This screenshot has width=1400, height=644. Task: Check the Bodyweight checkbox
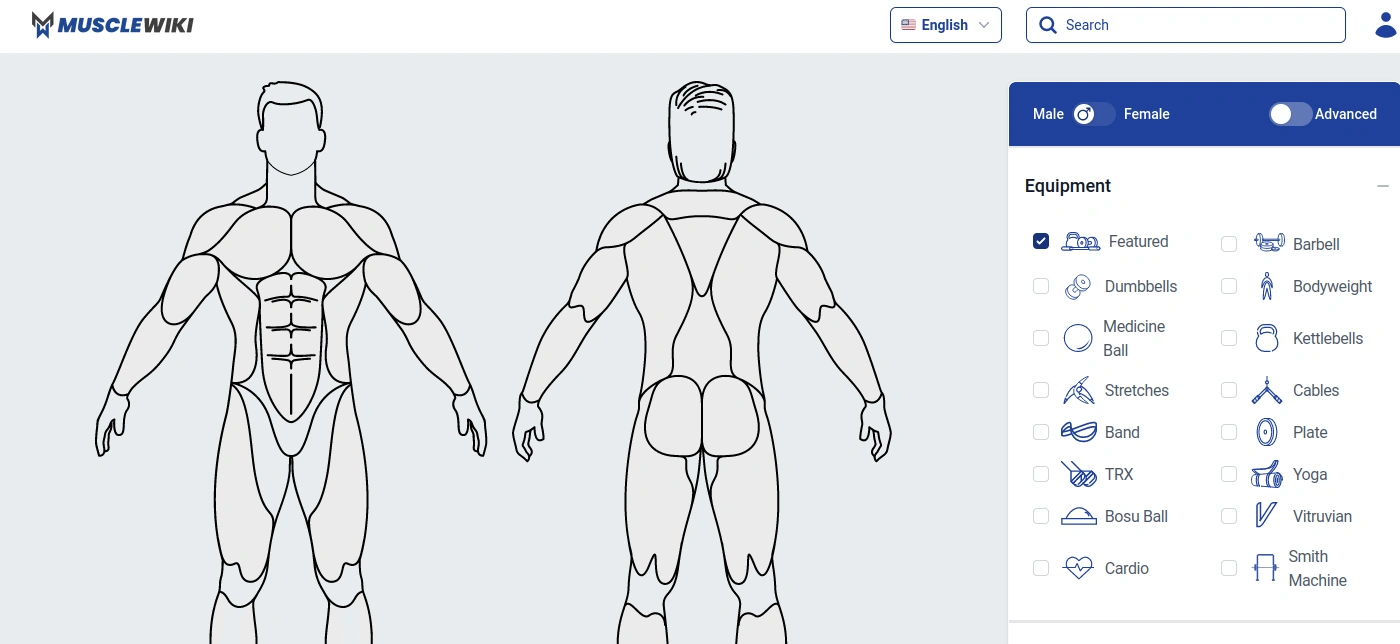click(1229, 286)
